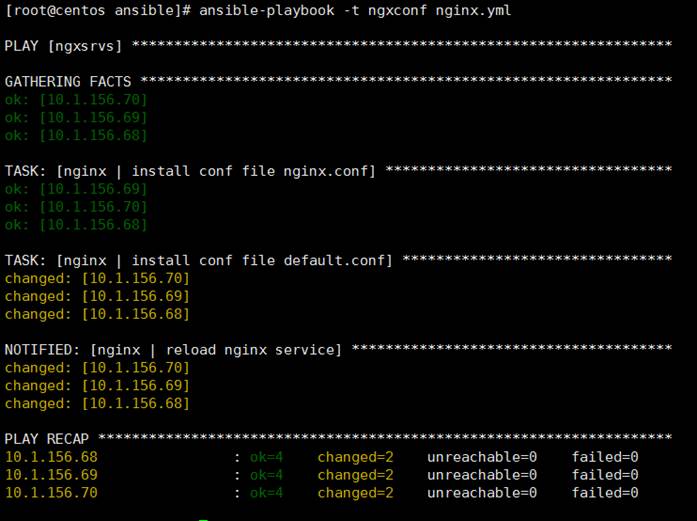Click 'unreachable=0' in the 10.1.156.70 recap row
Viewport: 697px width, 521px height.
click(x=482, y=493)
